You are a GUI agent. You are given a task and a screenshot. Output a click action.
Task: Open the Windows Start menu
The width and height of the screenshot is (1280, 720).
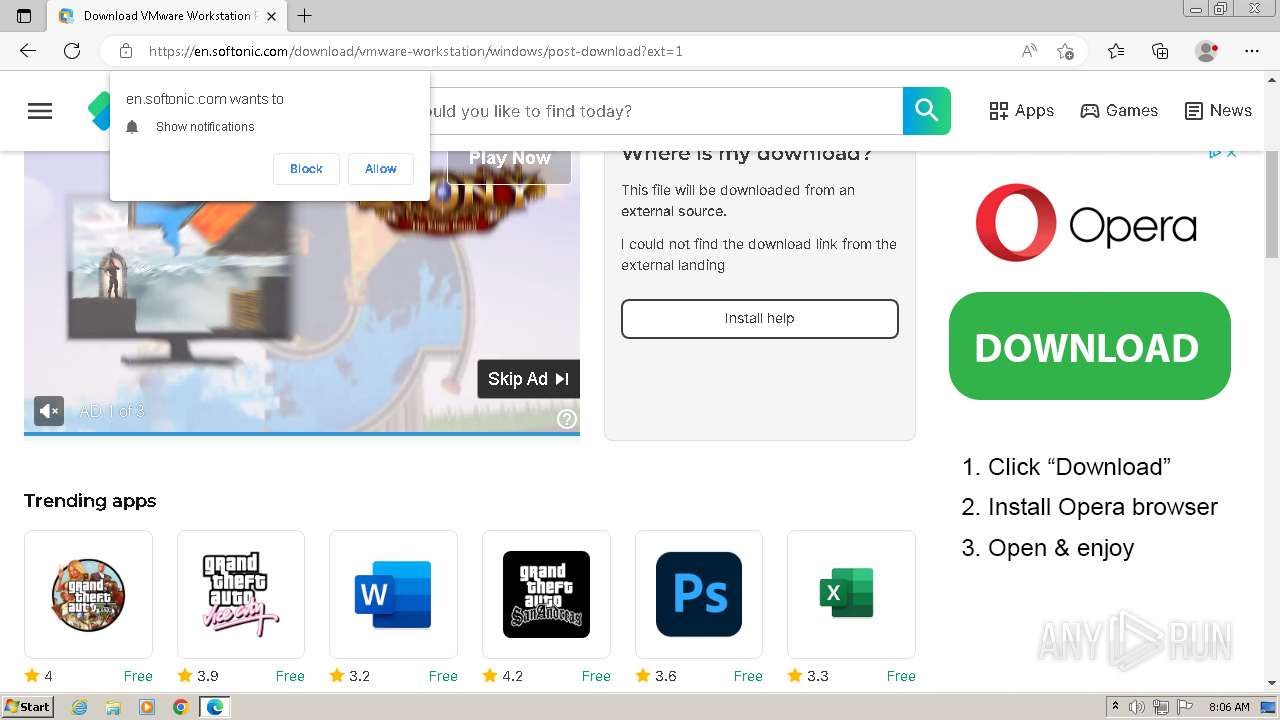[x=28, y=707]
